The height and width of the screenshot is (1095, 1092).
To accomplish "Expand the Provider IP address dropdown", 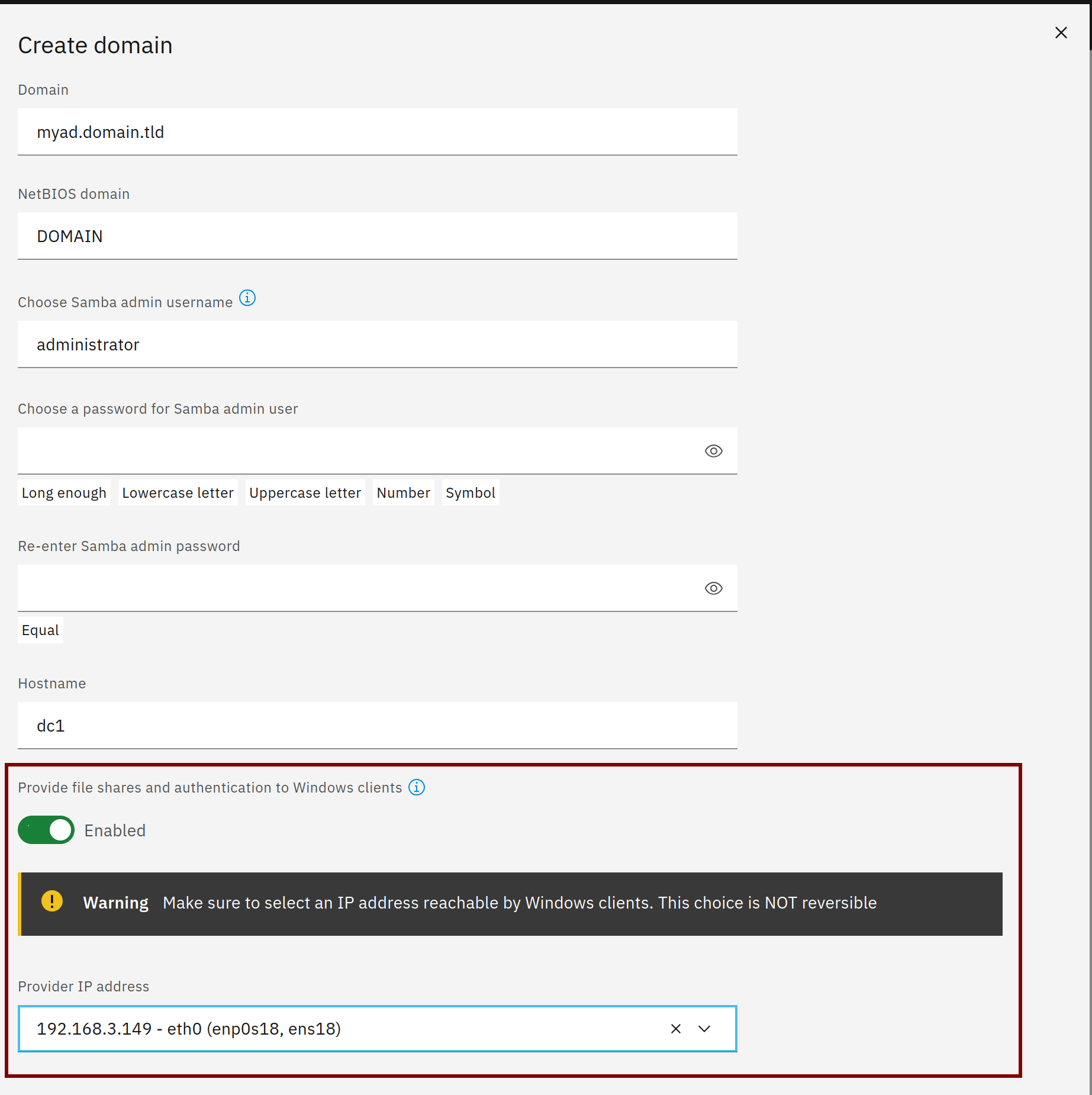I will click(x=704, y=1029).
